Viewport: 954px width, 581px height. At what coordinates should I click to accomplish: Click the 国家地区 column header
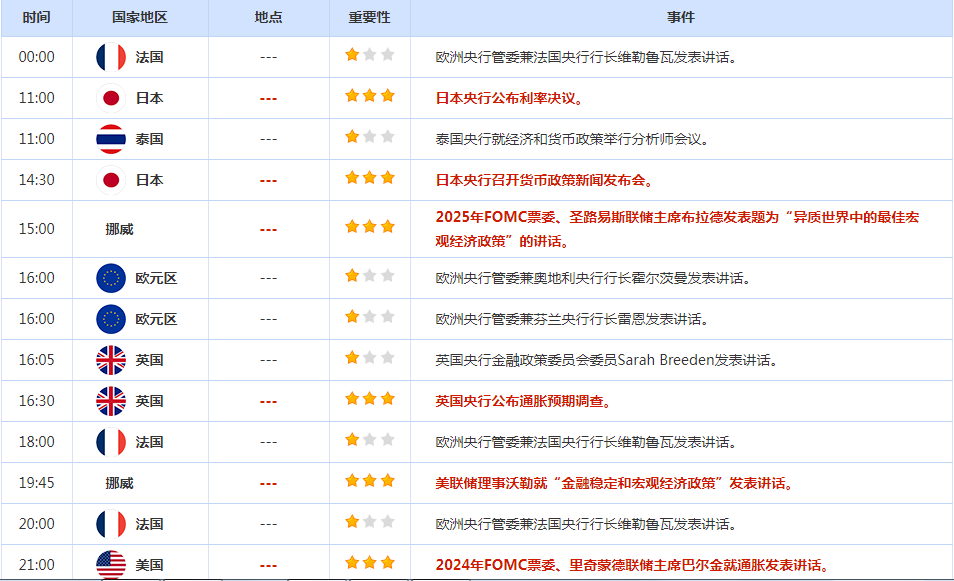coord(139,16)
